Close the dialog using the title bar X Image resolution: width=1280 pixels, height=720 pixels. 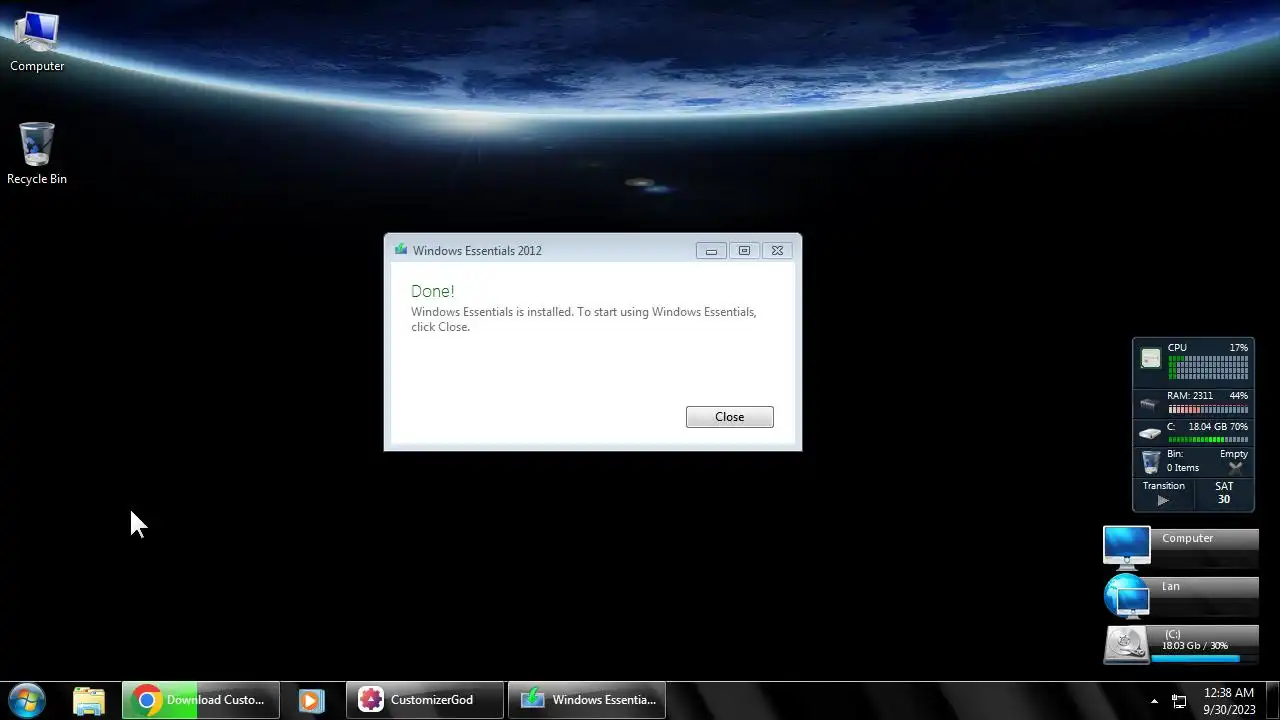tap(777, 251)
